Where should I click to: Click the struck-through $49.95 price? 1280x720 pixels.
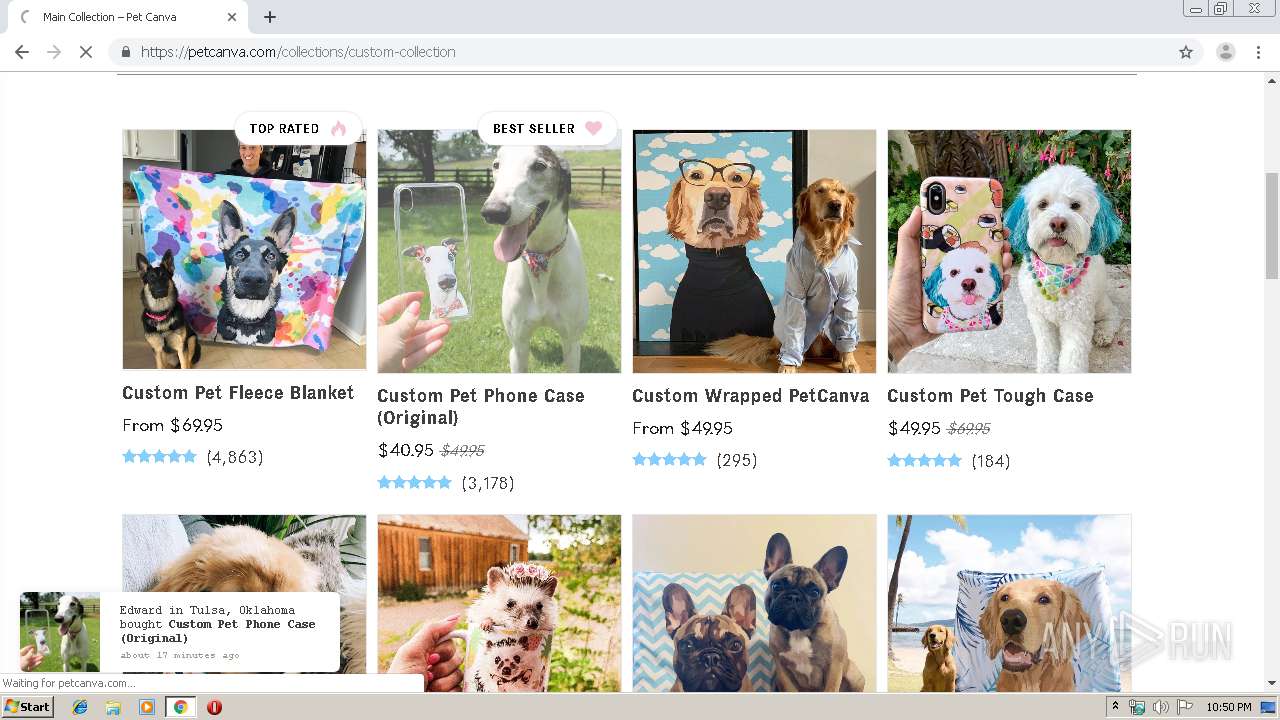pos(463,451)
